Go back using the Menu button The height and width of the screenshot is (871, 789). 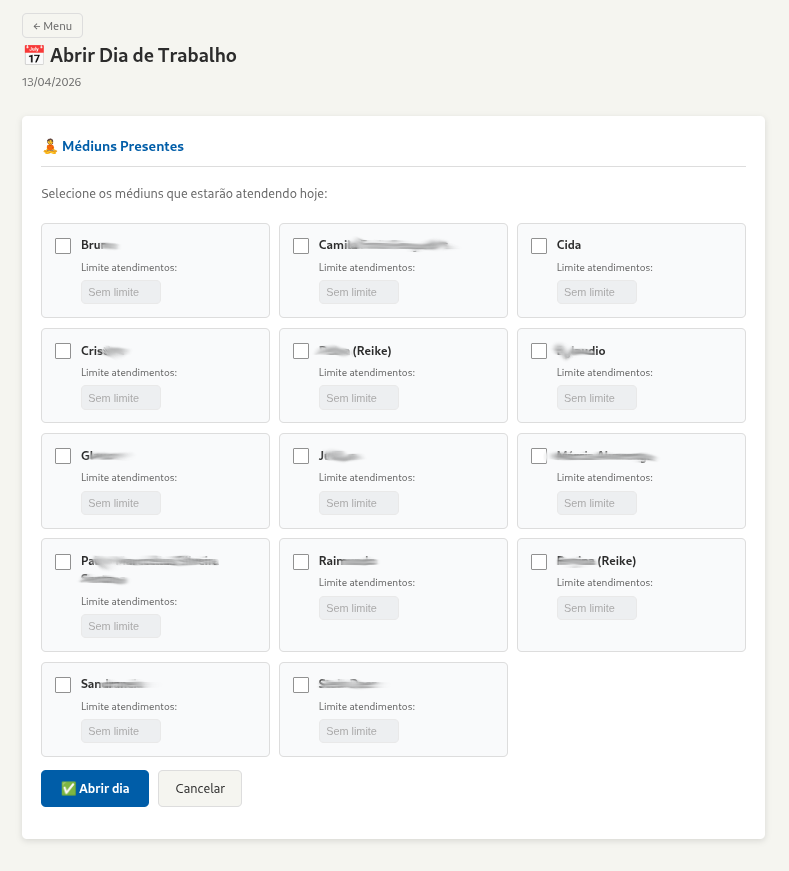coord(52,26)
